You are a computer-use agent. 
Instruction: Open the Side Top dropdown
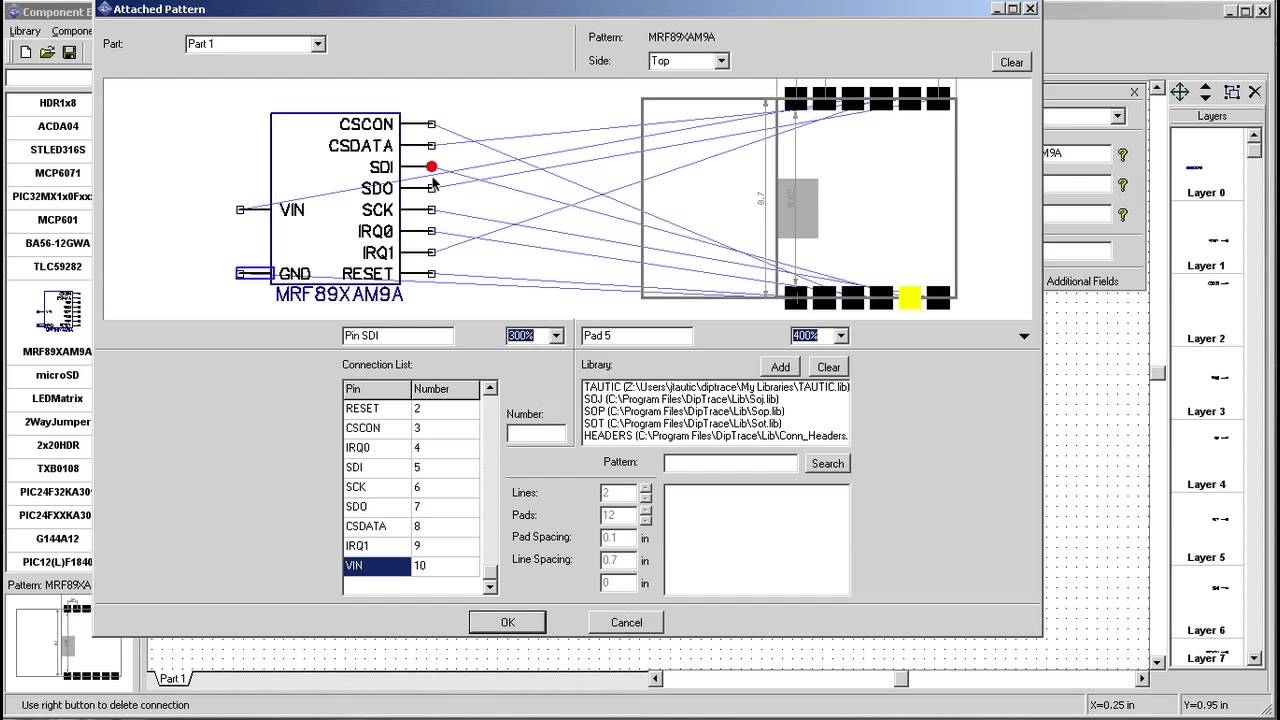721,61
